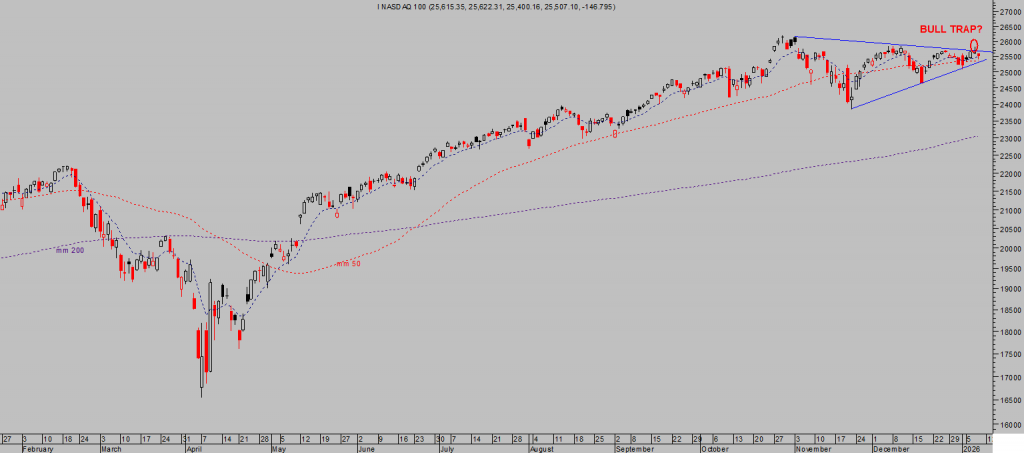This screenshot has width=1024, height=453.
Task: Select the 16000 price axis label
Action: [x=1009, y=424]
